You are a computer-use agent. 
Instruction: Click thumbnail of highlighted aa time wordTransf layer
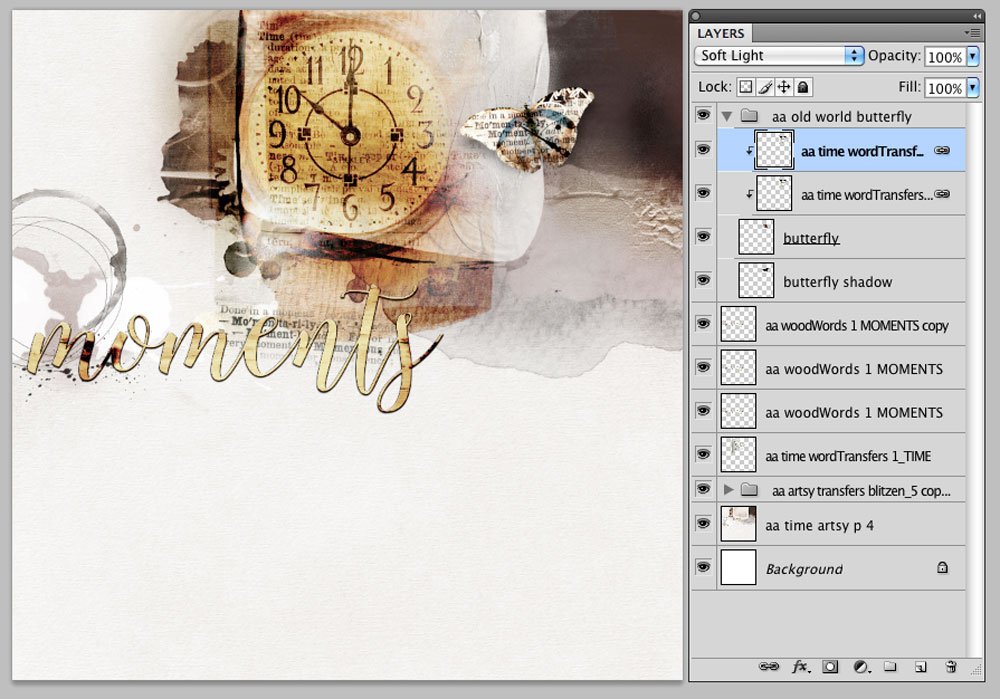point(774,150)
